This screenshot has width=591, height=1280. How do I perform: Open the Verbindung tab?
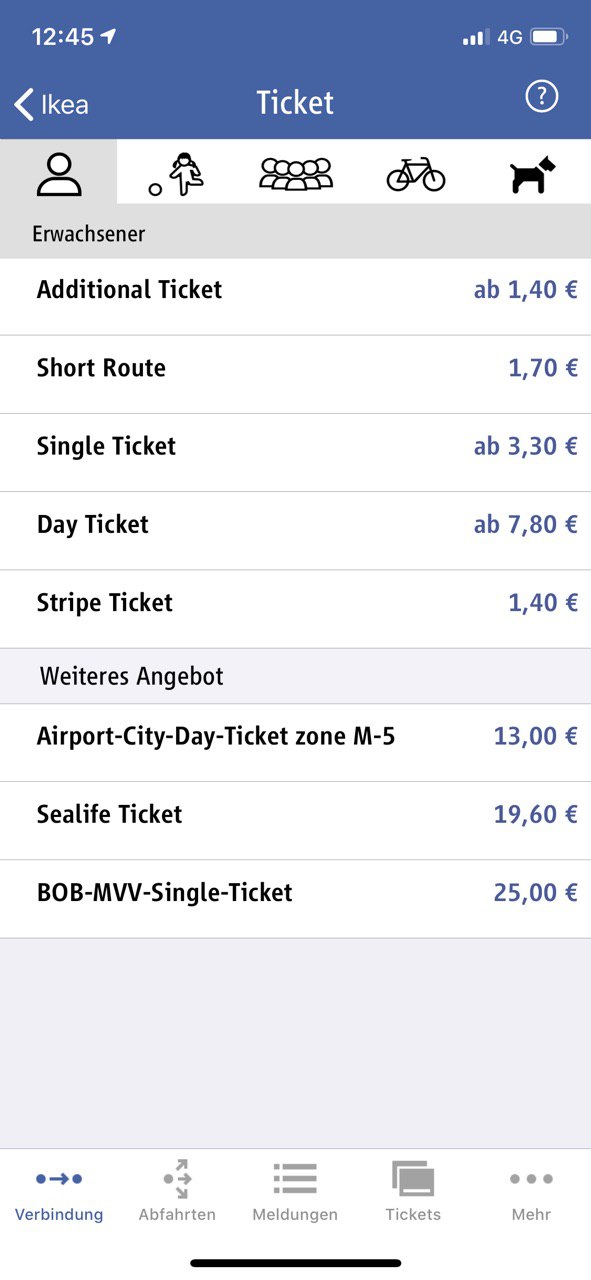(59, 1195)
